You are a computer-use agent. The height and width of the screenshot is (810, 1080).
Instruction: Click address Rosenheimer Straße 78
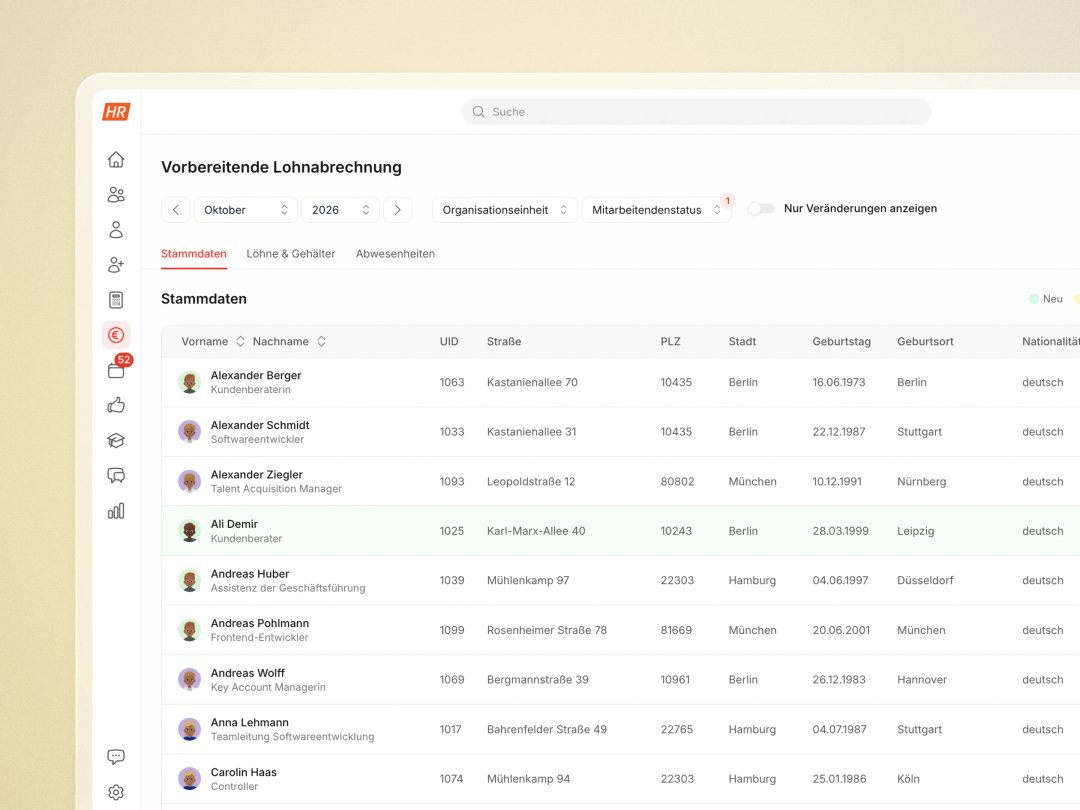[x=547, y=630]
